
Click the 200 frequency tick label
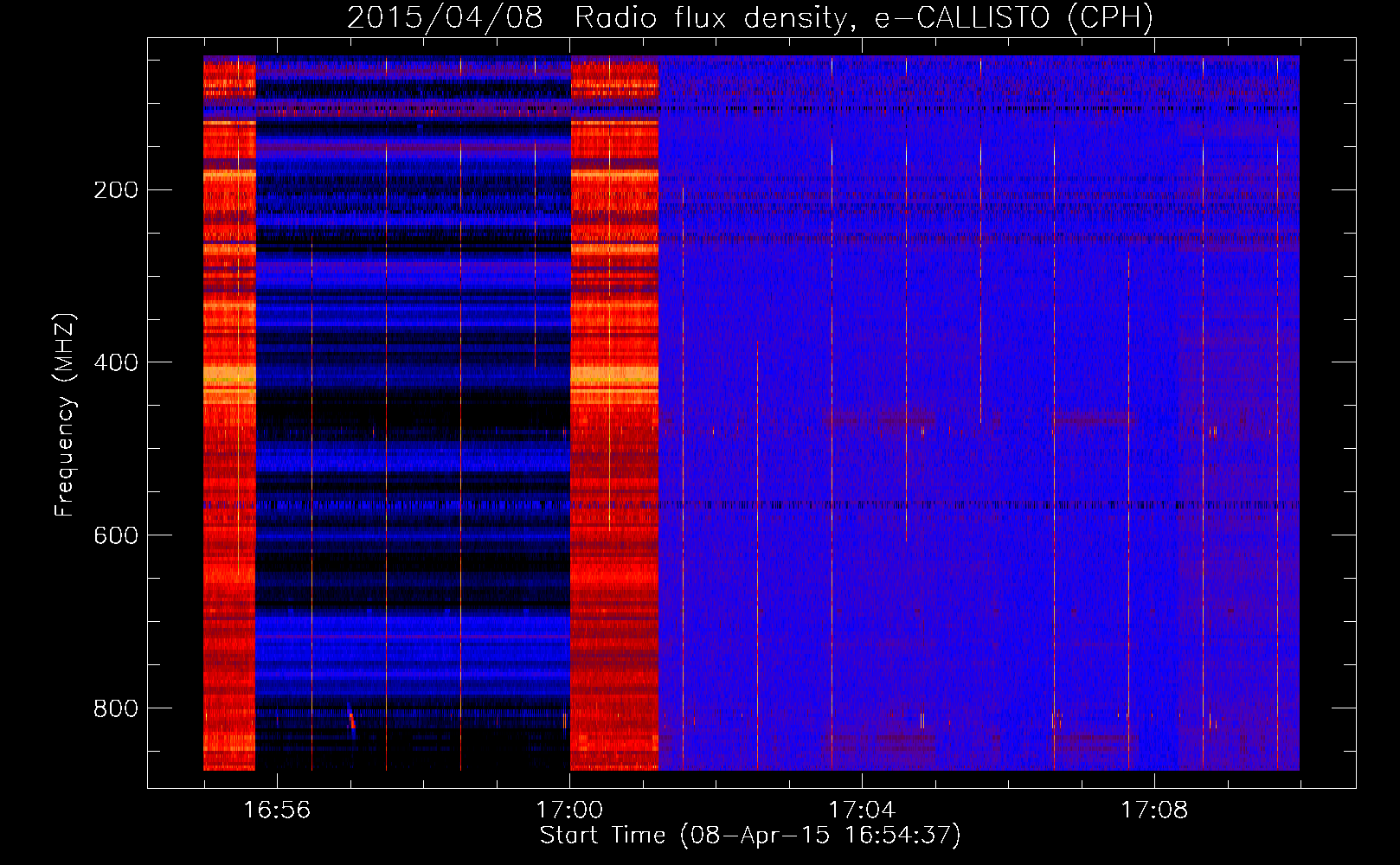pyautogui.click(x=116, y=190)
